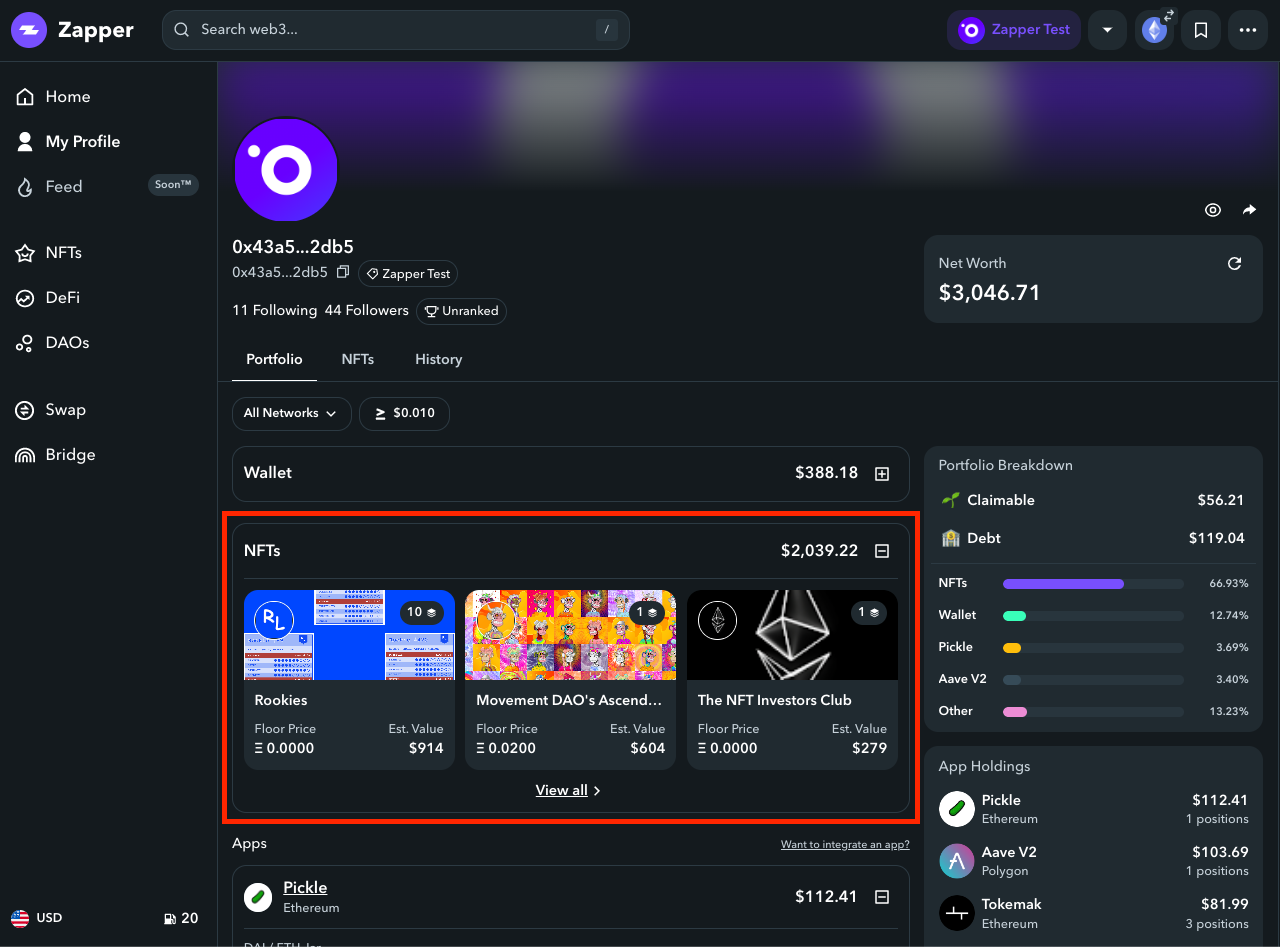The height and width of the screenshot is (947, 1280).
Task: Share profile using arrow icon
Action: (1249, 210)
